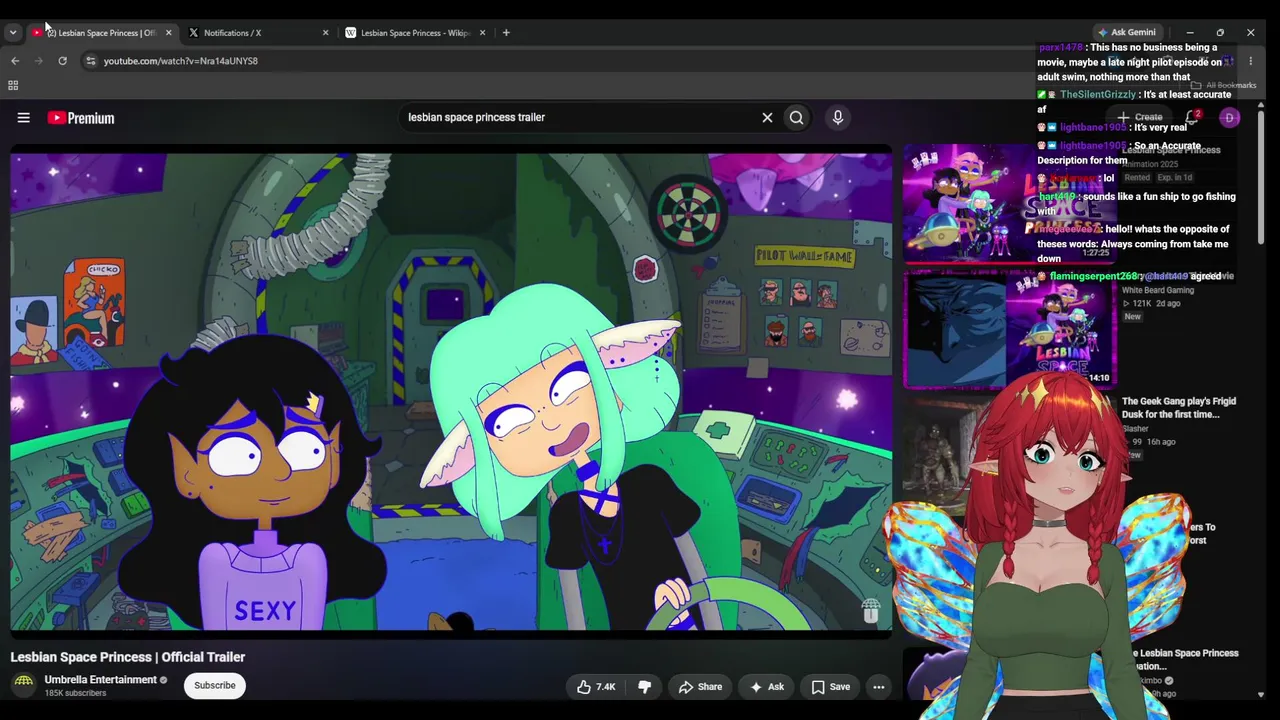This screenshot has width=1280, height=720.
Task: View site information for youtube.com
Action: point(90,61)
